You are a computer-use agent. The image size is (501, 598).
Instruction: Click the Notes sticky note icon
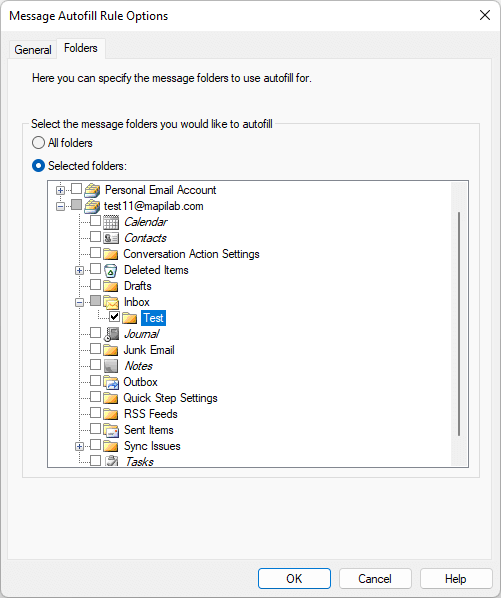pyautogui.click(x=111, y=366)
